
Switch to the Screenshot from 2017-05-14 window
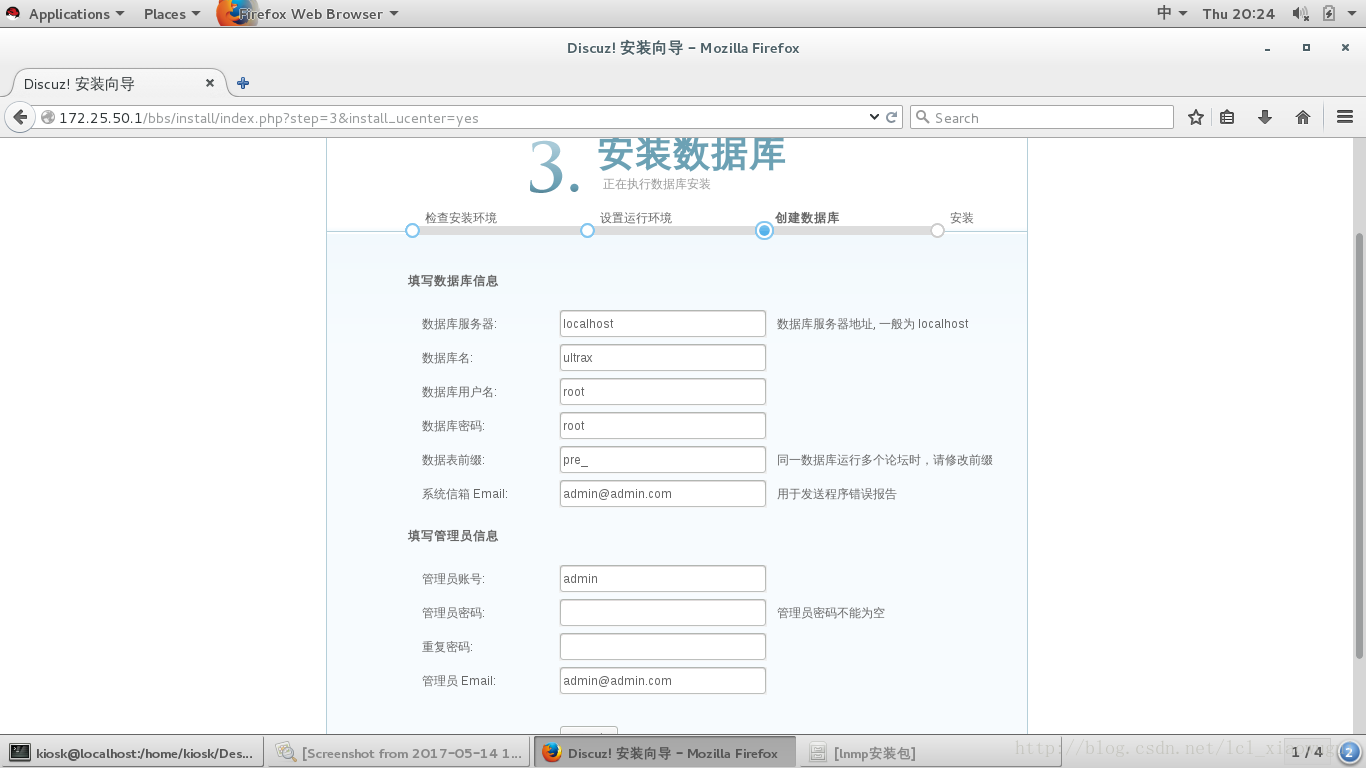[x=400, y=753]
